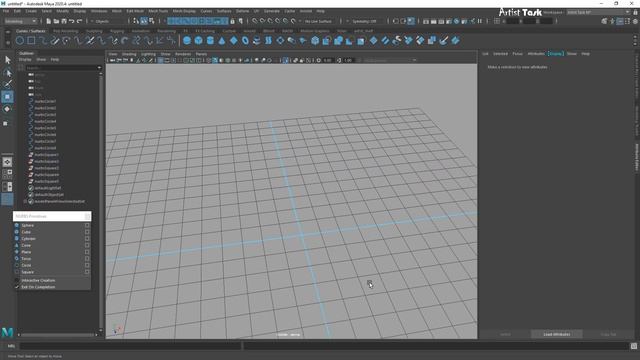This screenshot has width=640, height=360.
Task: Toggle the lock selection padlock icon
Action: coord(233,21)
